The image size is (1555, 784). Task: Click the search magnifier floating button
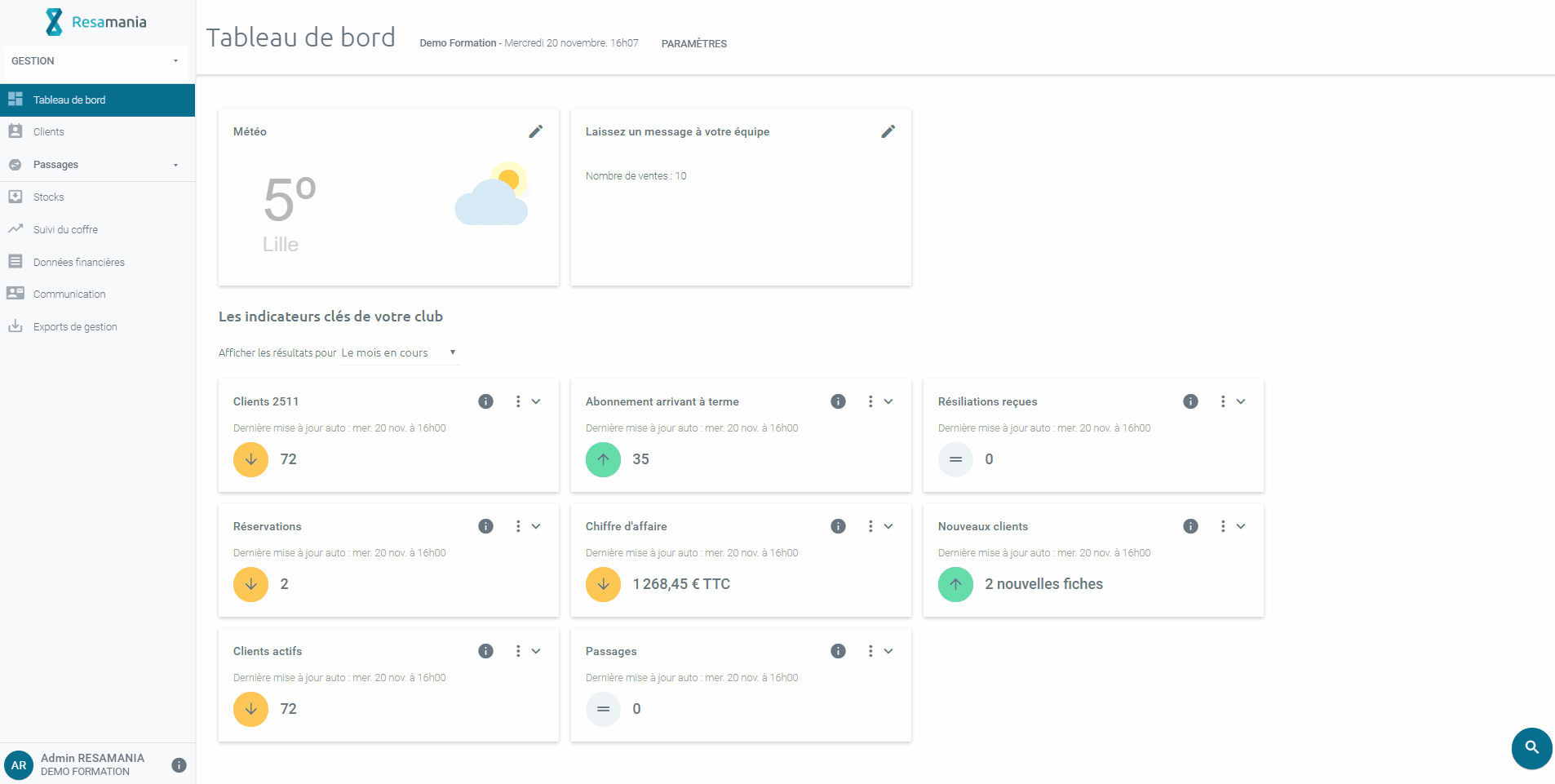point(1531,747)
